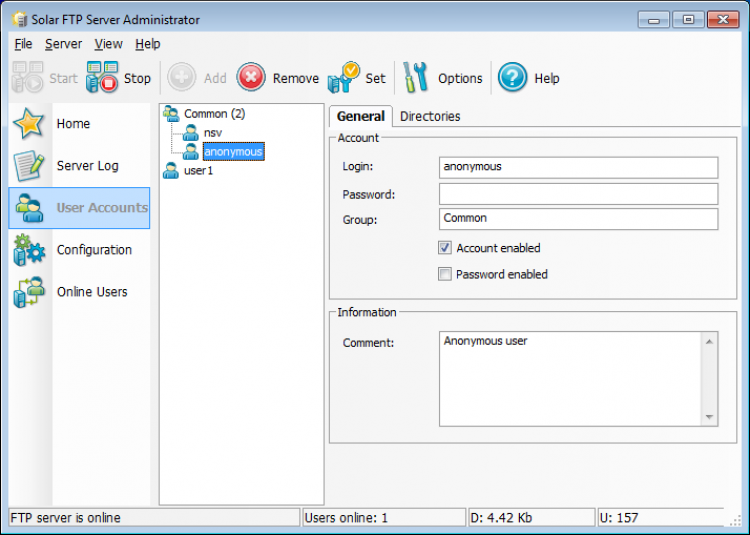This screenshot has width=750, height=535.
Task: Uncheck the Account enabled checkbox
Action: point(445,248)
